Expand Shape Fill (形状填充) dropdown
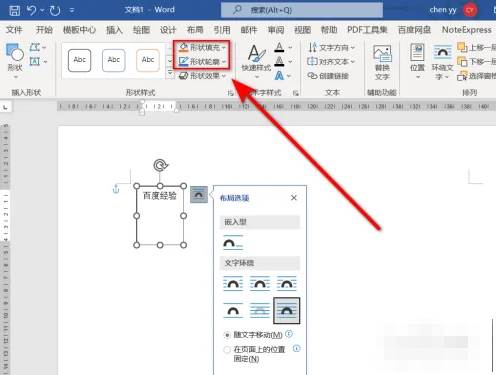 tap(224, 48)
